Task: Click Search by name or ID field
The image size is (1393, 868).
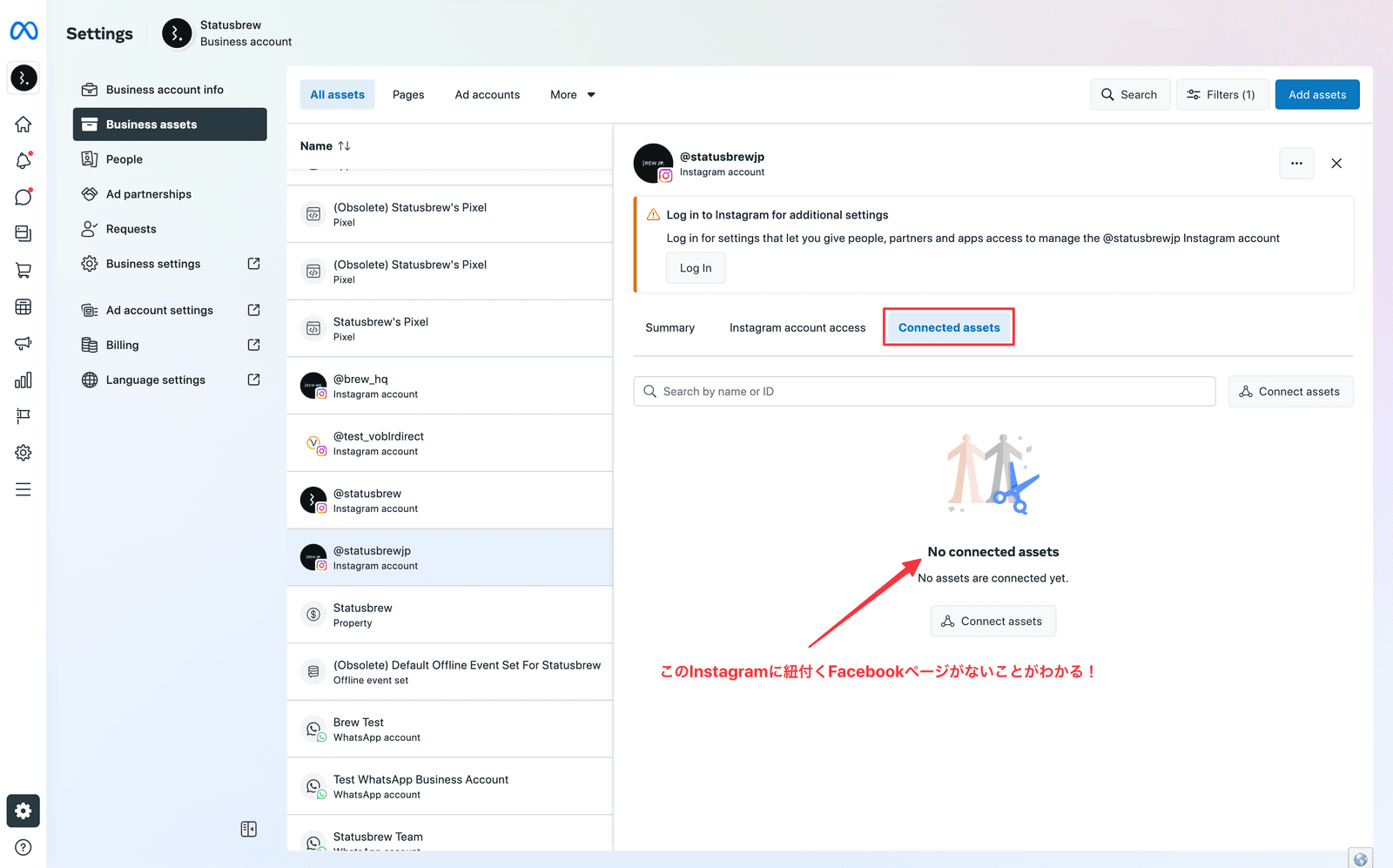Action: [x=924, y=392]
